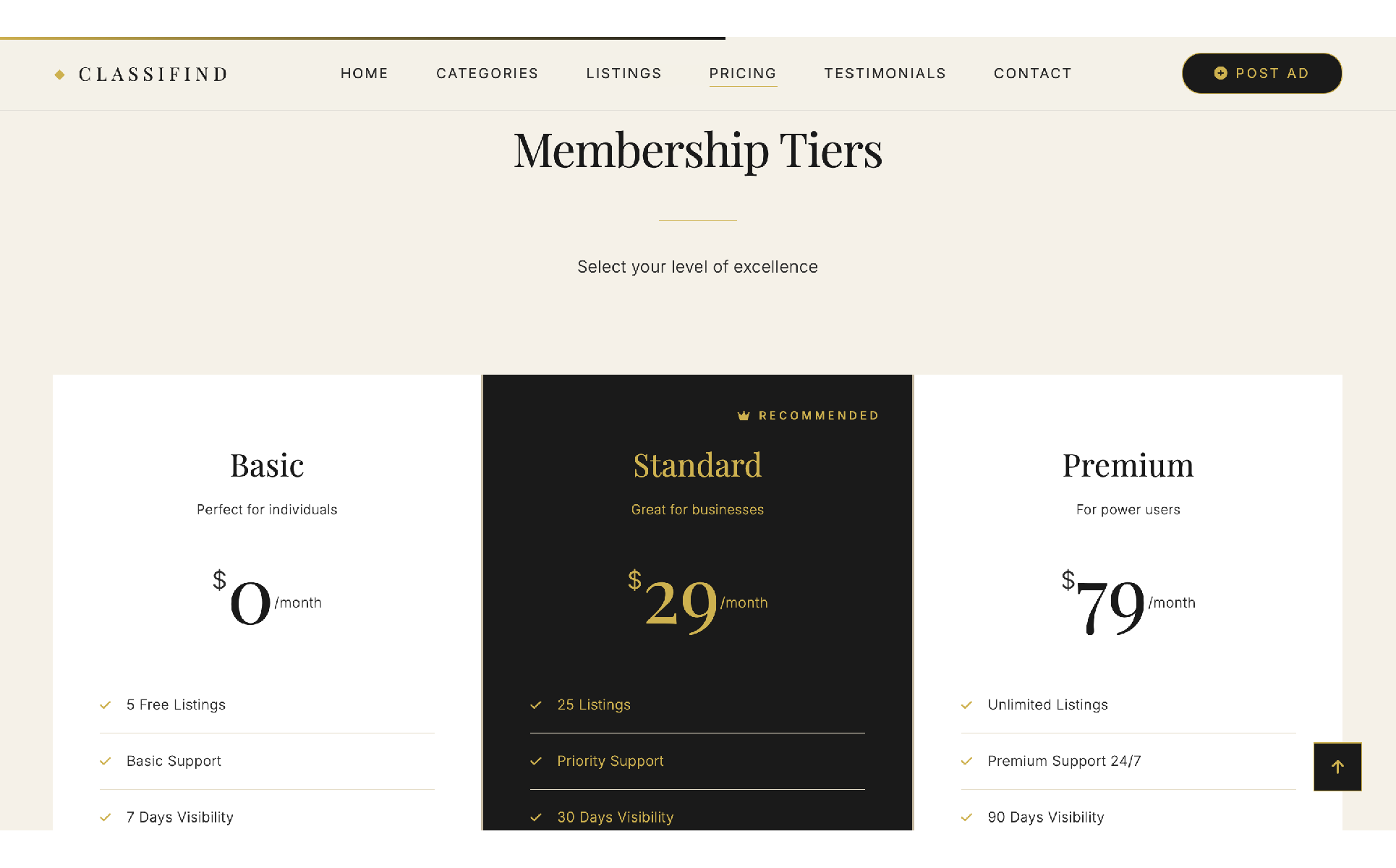Click the checkmark by Premium Support 24/7
This screenshot has width=1396, height=868.
(966, 761)
